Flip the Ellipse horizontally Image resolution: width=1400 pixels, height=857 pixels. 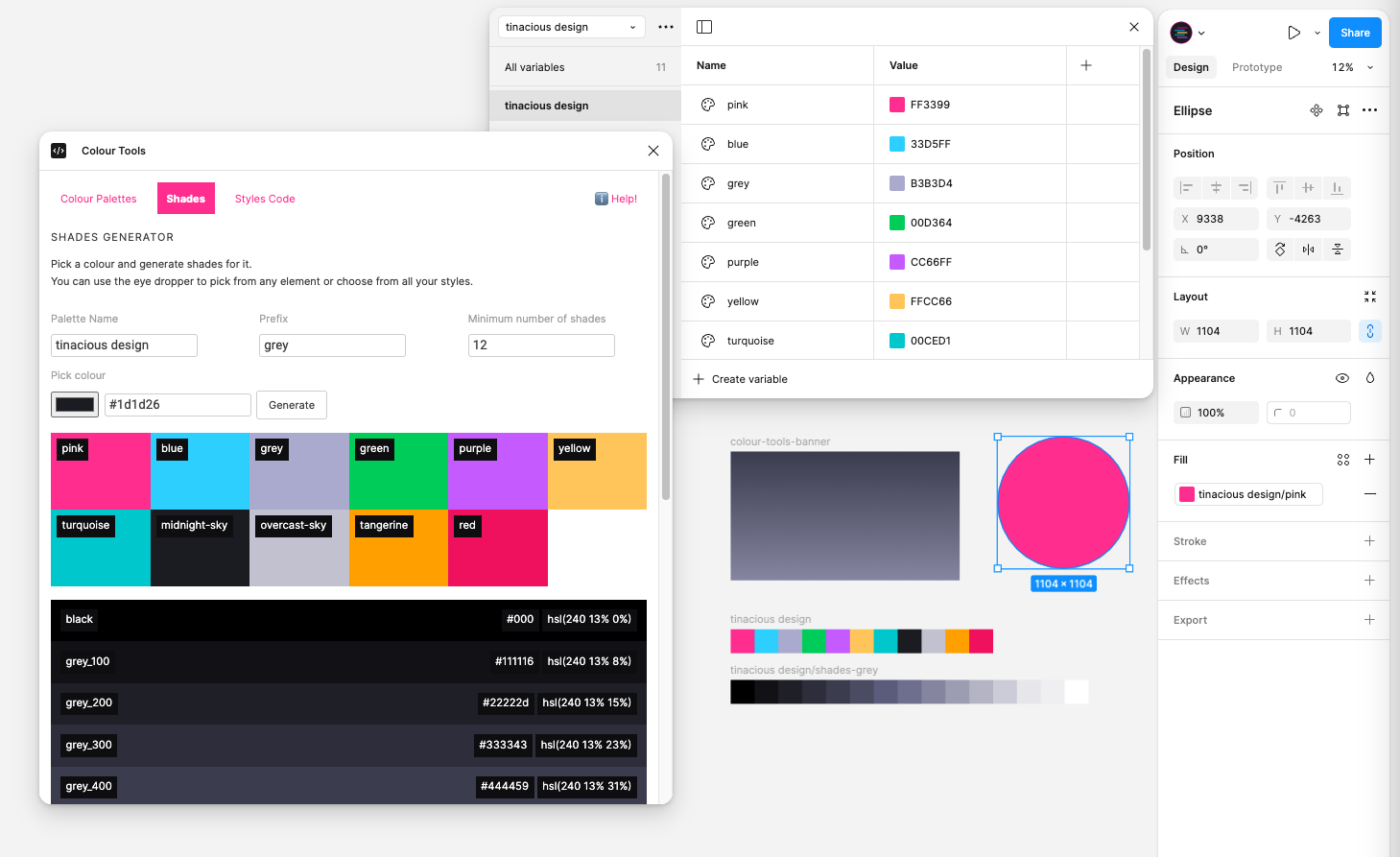[x=1308, y=250]
